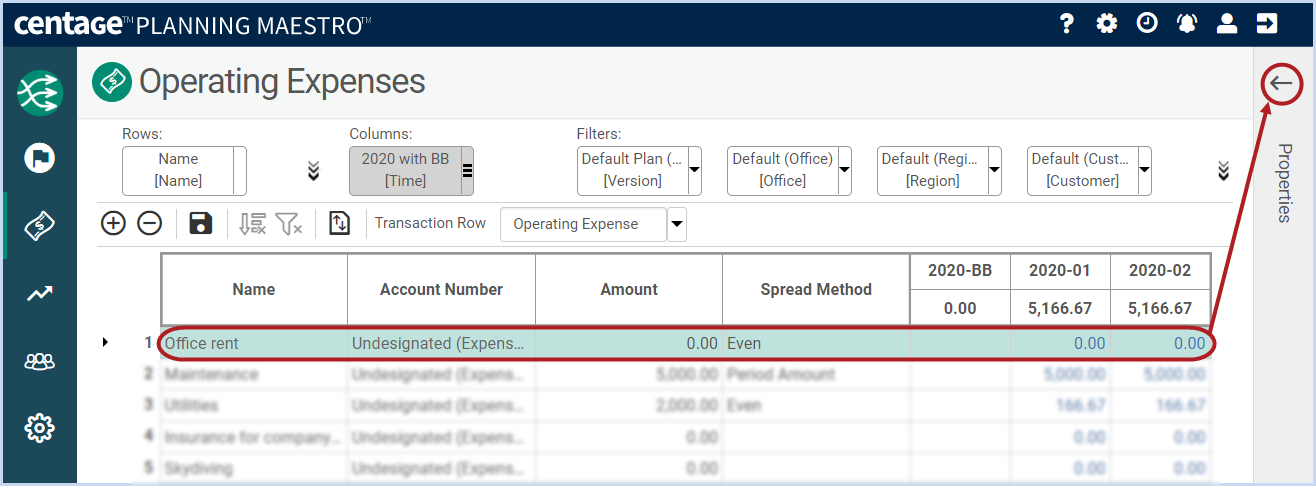Click the Operating Expenses title icon

pyautogui.click(x=112, y=82)
